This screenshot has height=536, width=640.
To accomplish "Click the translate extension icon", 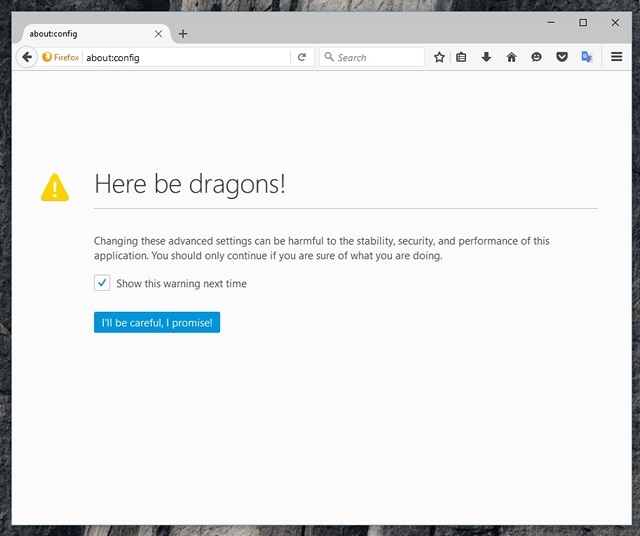I will click(587, 57).
